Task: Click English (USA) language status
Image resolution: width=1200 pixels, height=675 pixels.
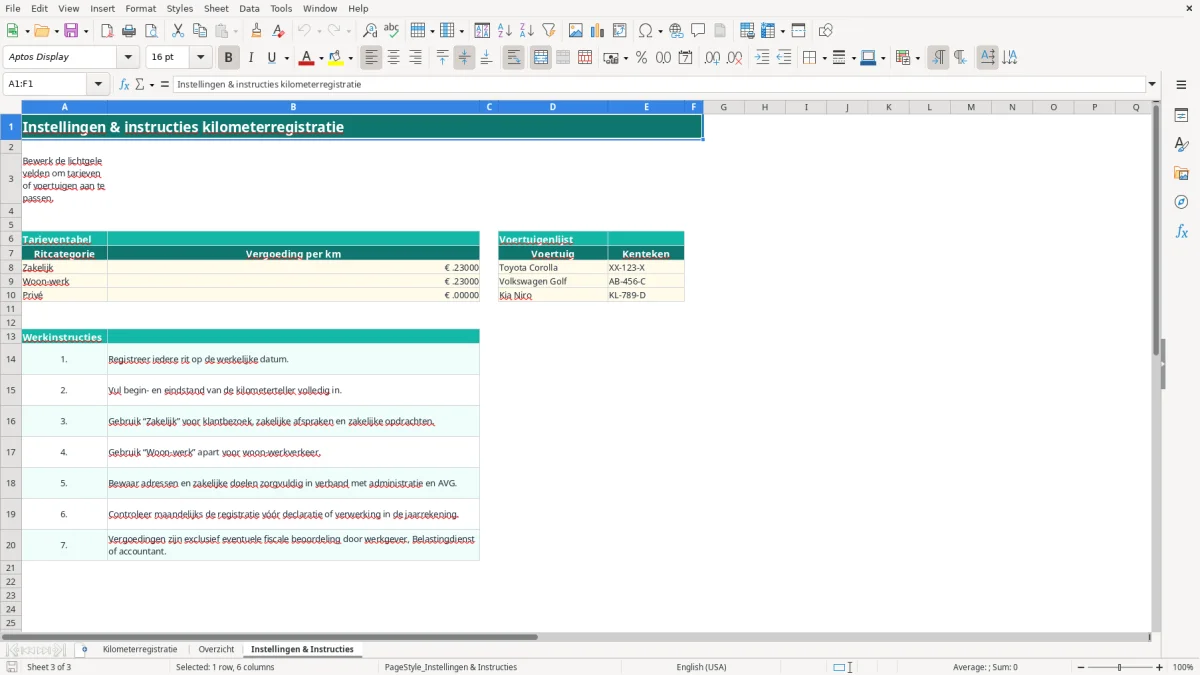Action: pos(701,667)
